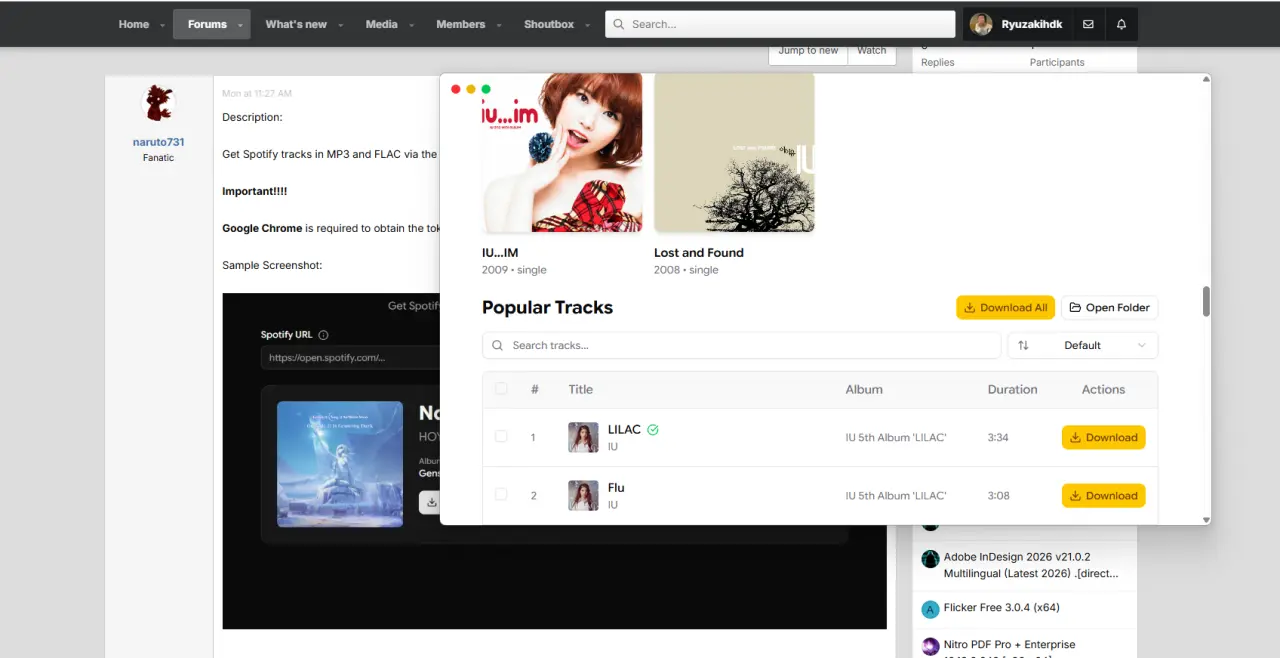
Task: Click the Jump to new button
Action: (x=808, y=53)
